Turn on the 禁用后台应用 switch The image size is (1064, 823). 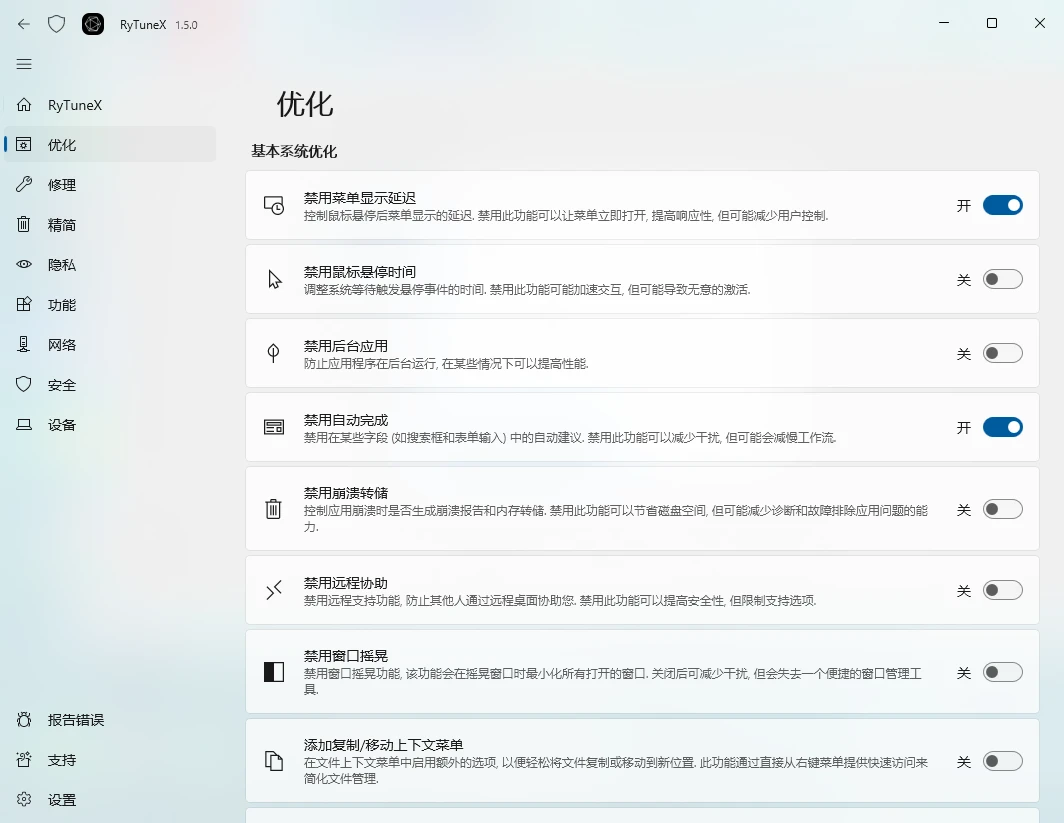coord(1003,352)
